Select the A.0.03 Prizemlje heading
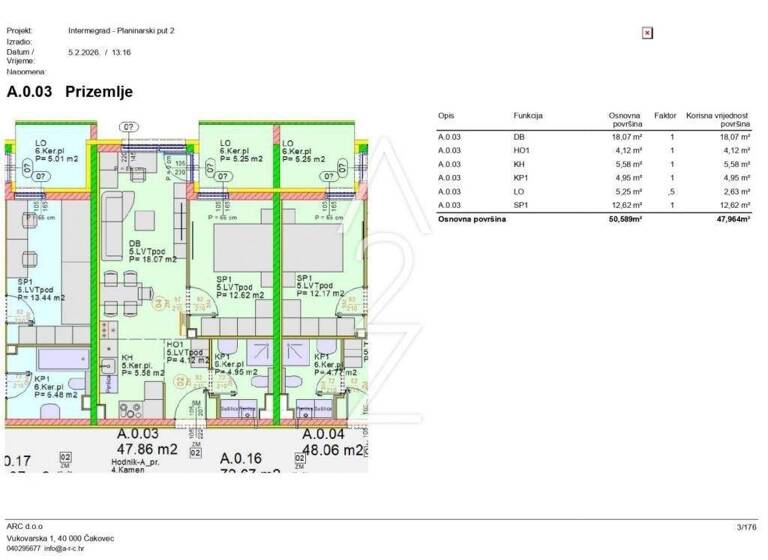The image size is (768, 560). 69,91
